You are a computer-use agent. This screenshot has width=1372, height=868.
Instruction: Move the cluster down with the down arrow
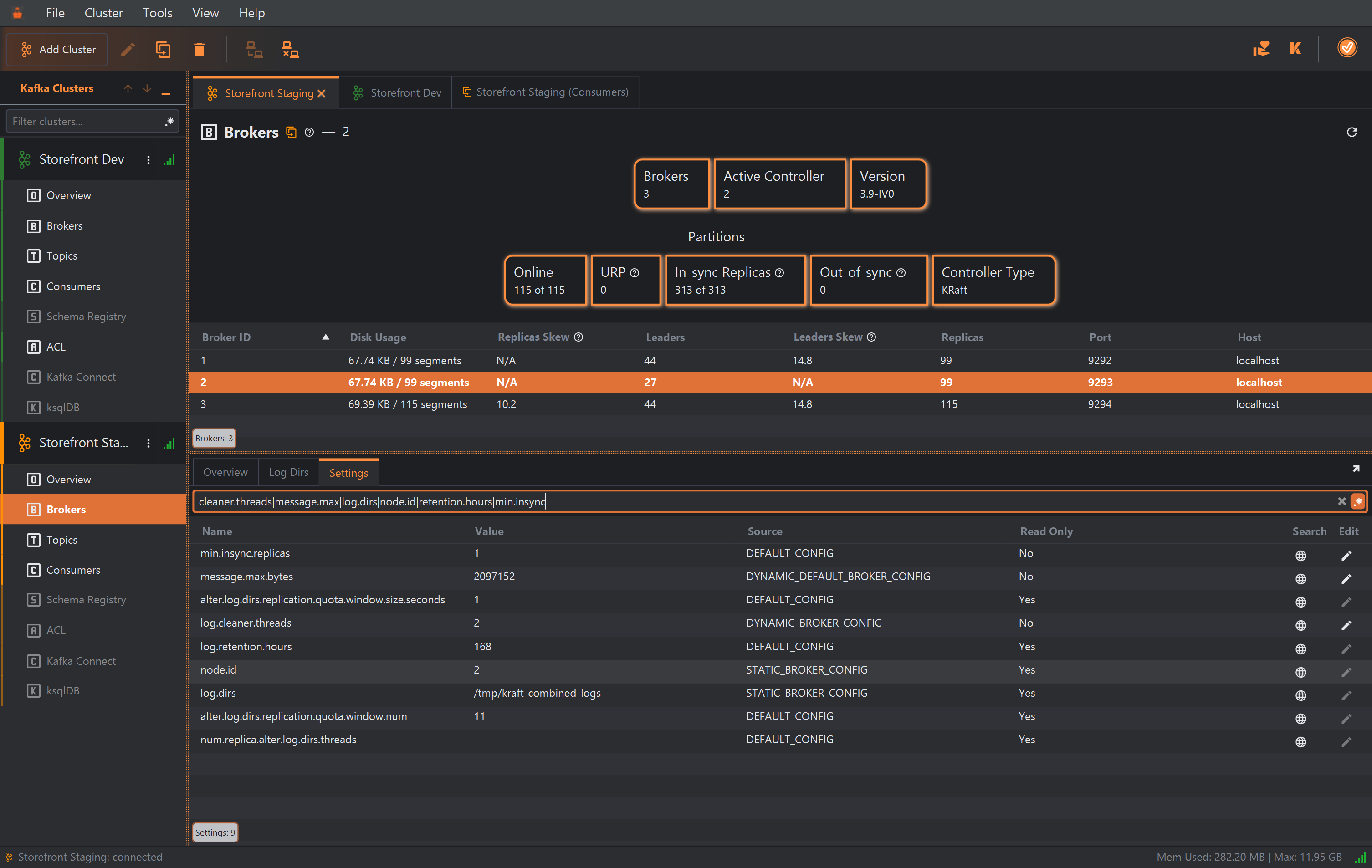click(x=147, y=88)
